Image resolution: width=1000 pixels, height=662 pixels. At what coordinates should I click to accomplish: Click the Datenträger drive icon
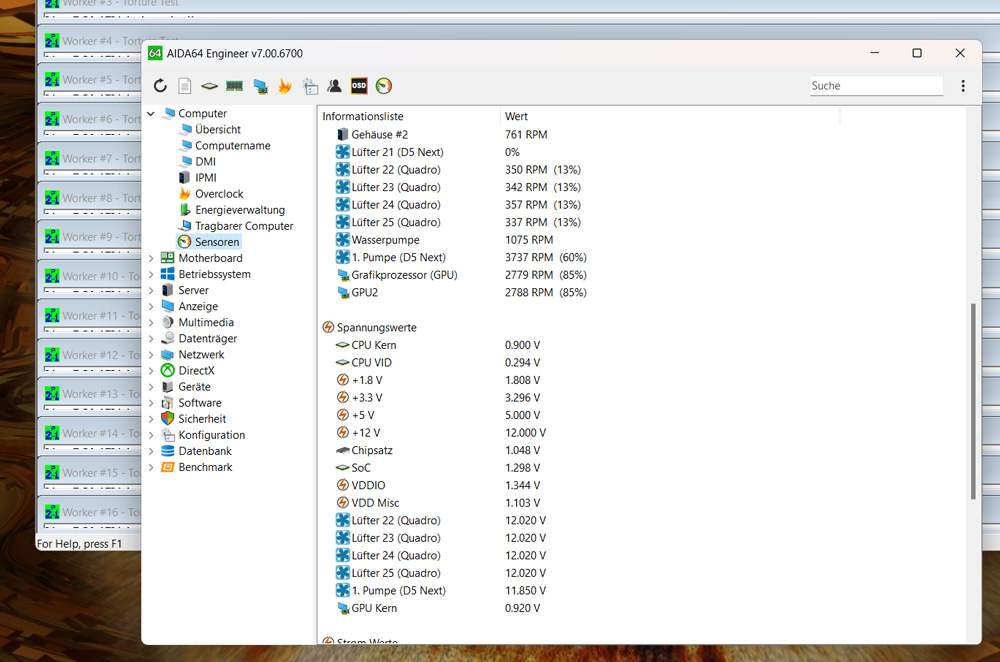point(167,338)
